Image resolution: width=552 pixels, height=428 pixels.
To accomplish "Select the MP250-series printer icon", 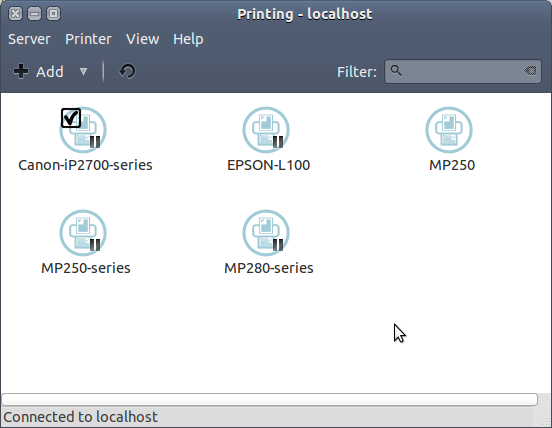I will [83, 233].
